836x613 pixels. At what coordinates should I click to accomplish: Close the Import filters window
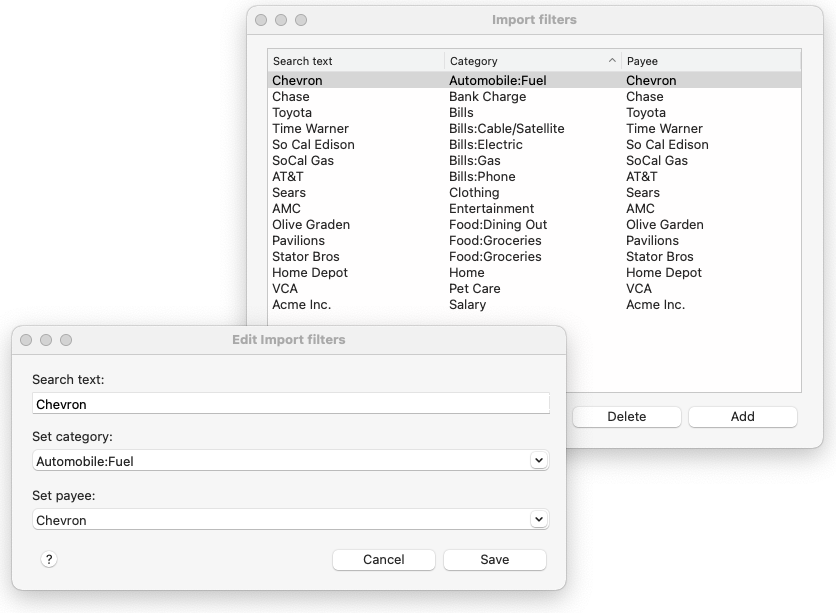click(x=261, y=20)
